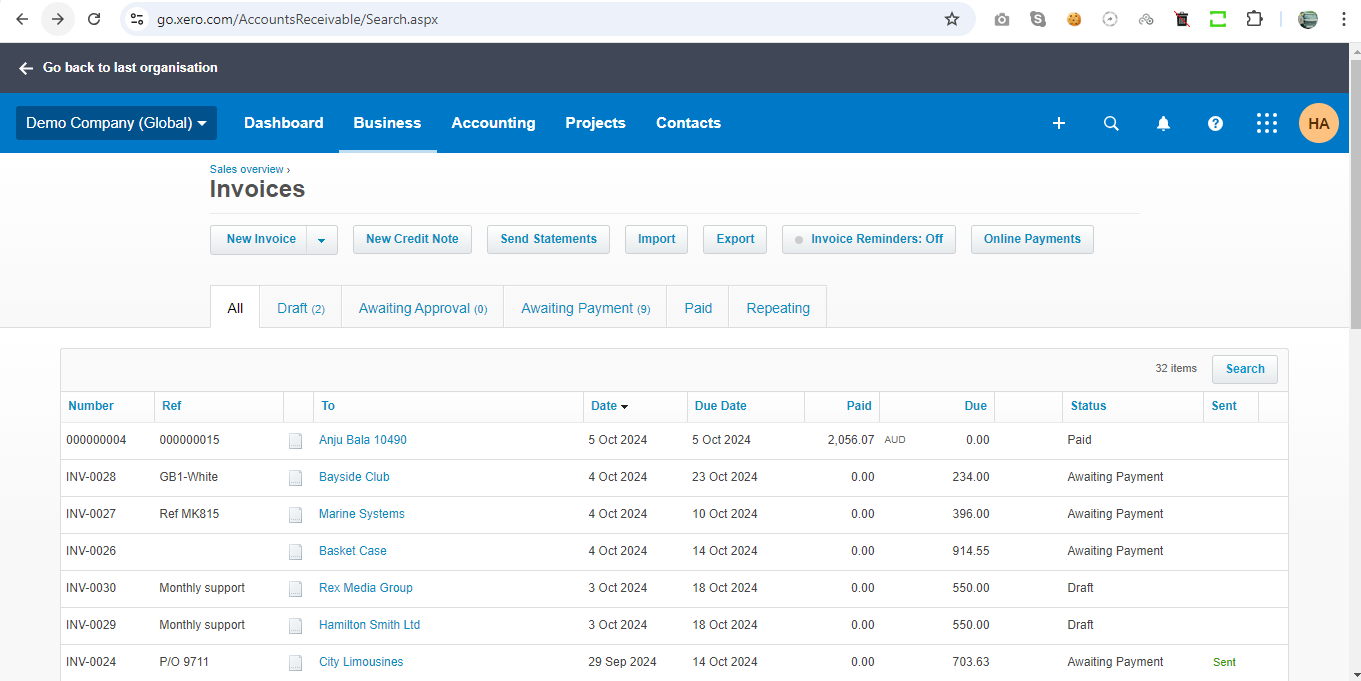
Task: Open the Bayside Club contact link
Action: pos(354,477)
